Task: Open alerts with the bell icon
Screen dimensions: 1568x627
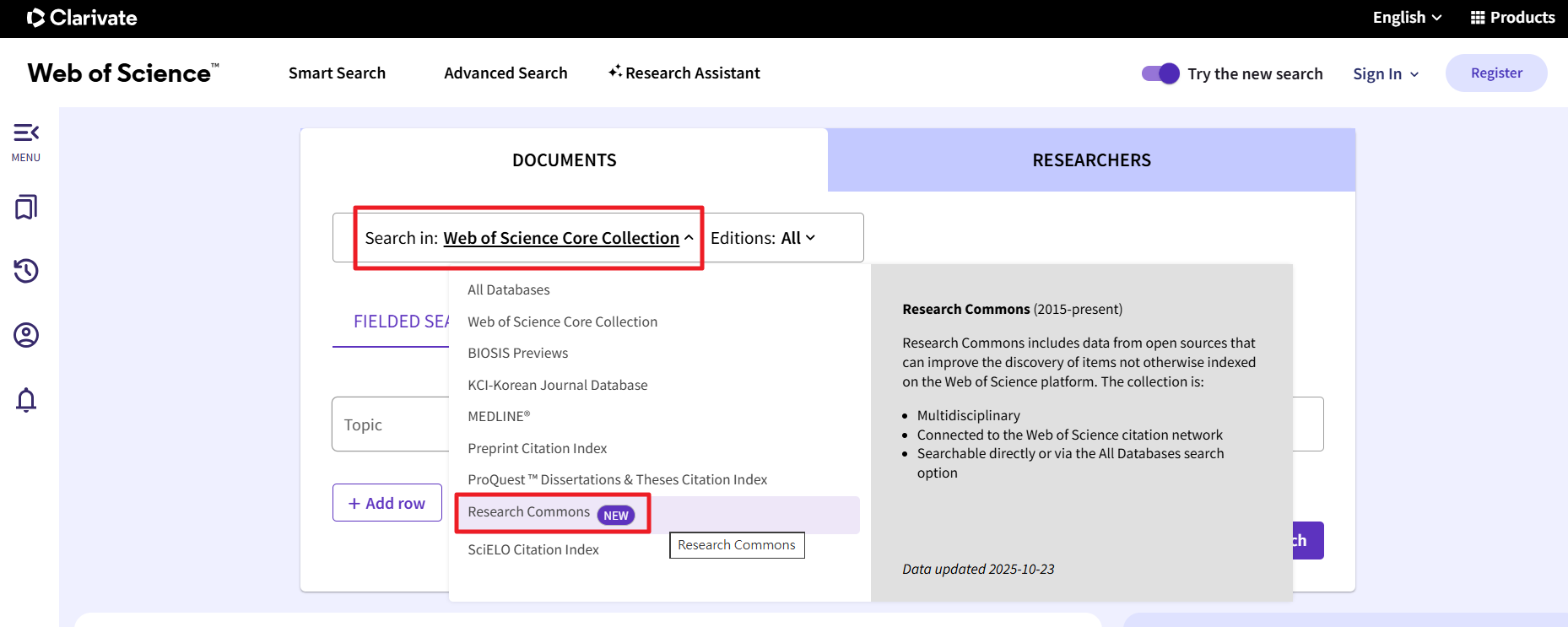Action: point(26,399)
